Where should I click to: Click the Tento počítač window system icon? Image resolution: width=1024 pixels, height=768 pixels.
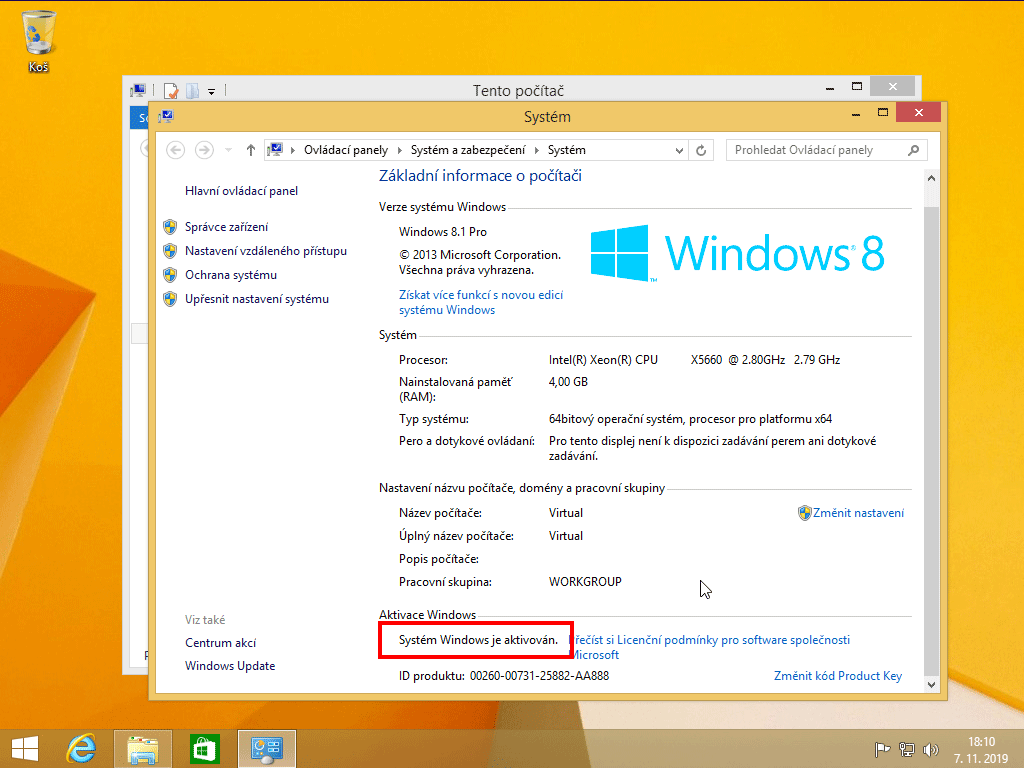(x=138, y=90)
